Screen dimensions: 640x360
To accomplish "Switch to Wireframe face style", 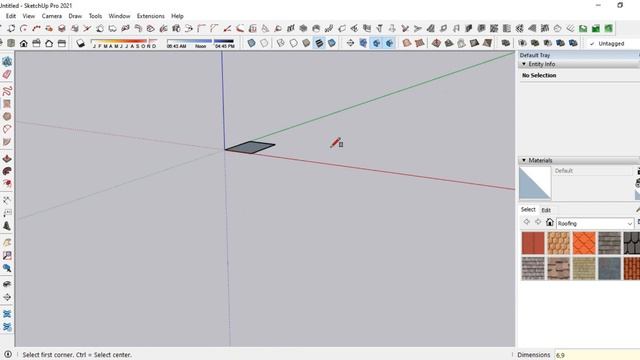I will pos(280,43).
